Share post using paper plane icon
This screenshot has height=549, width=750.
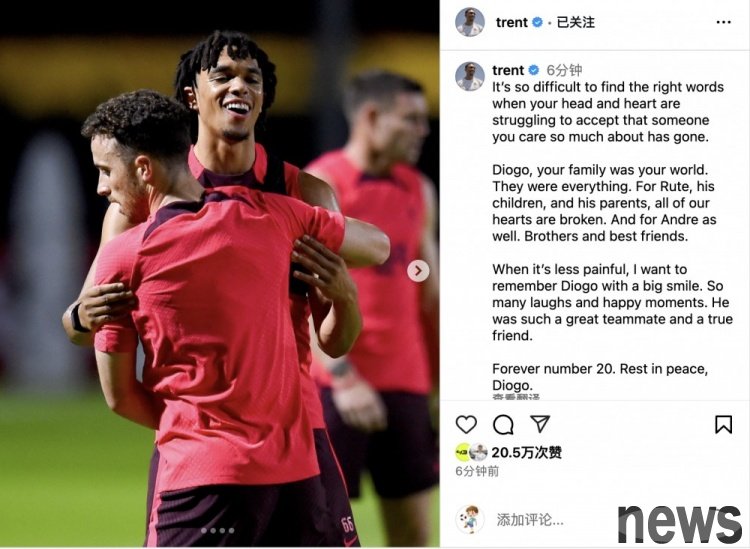540,424
